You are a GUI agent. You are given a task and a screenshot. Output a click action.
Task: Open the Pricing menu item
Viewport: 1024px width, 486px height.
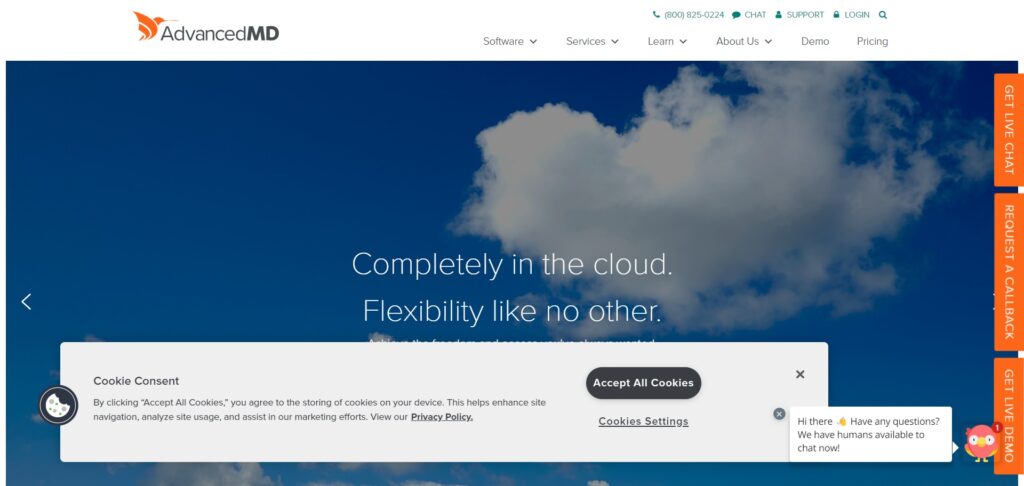point(872,41)
